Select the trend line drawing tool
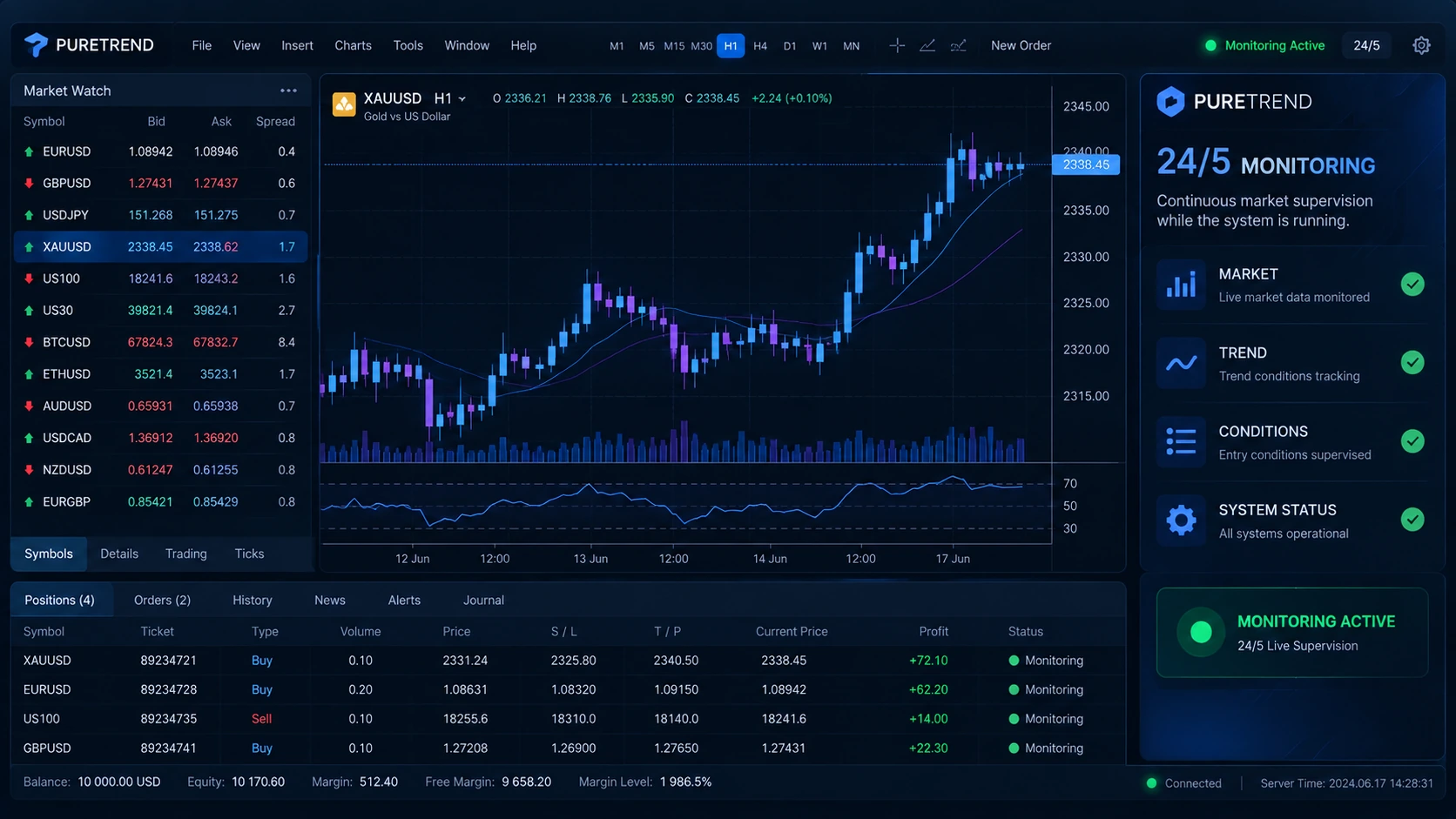The width and height of the screenshot is (1456, 819). coord(927,45)
